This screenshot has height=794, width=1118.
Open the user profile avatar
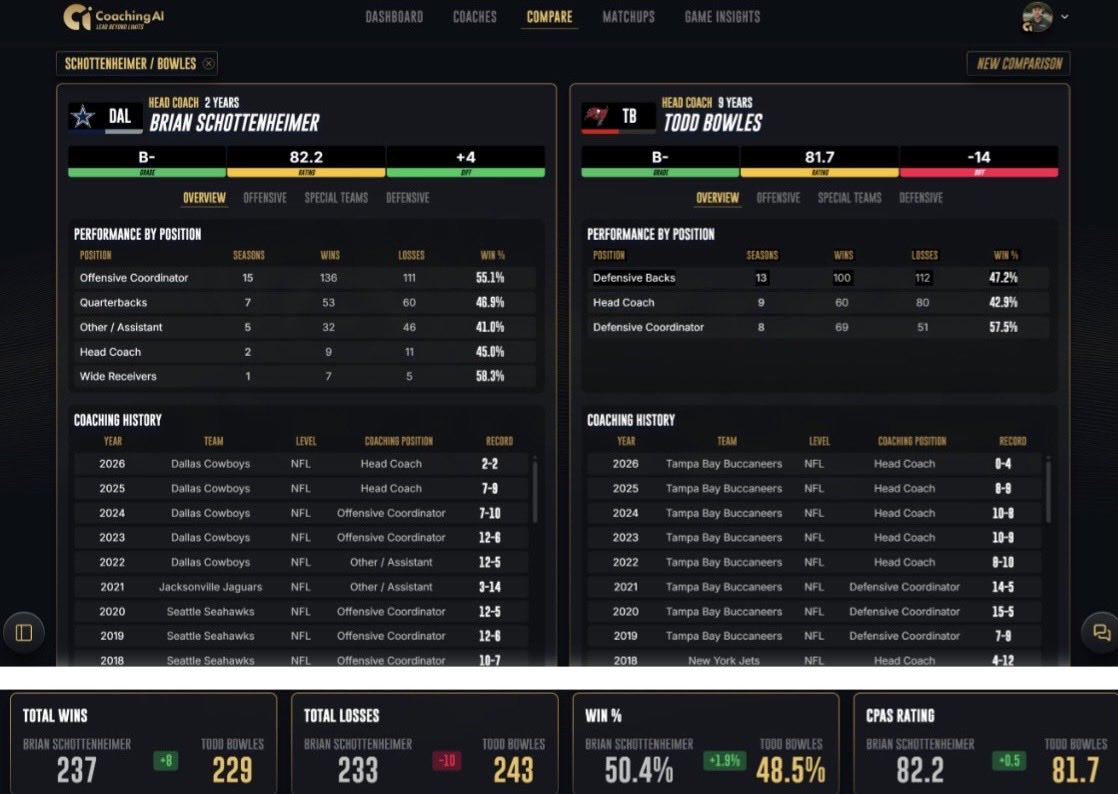[x=1037, y=17]
